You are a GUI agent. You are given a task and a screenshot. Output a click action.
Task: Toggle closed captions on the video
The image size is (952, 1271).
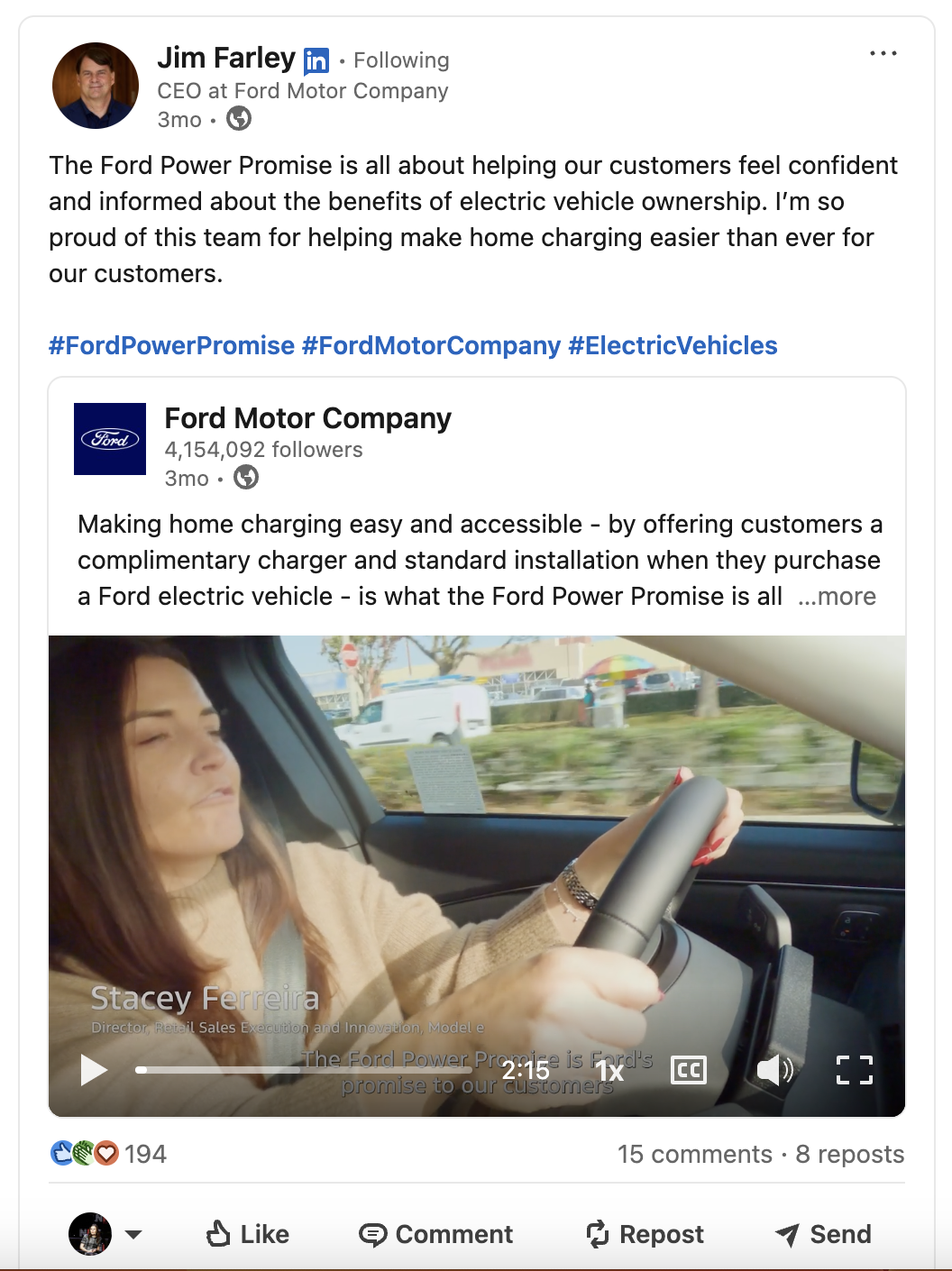click(x=689, y=1070)
